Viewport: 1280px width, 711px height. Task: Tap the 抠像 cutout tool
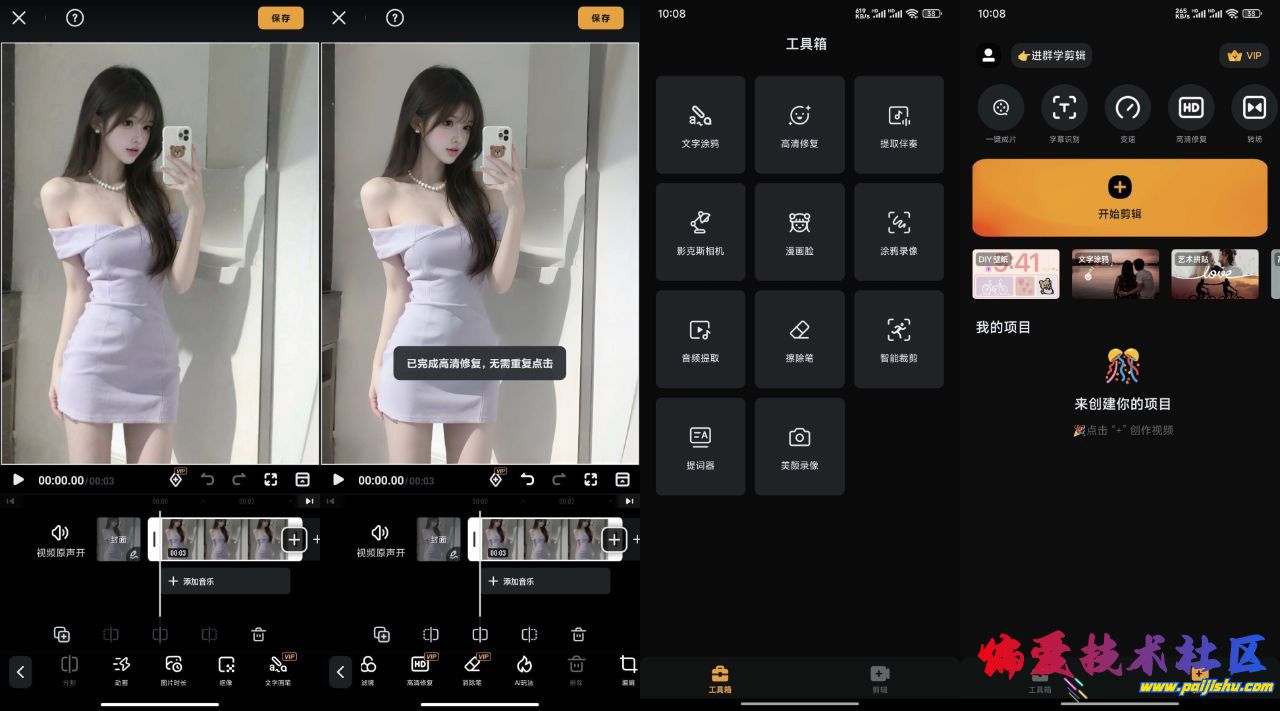pyautogui.click(x=226, y=669)
